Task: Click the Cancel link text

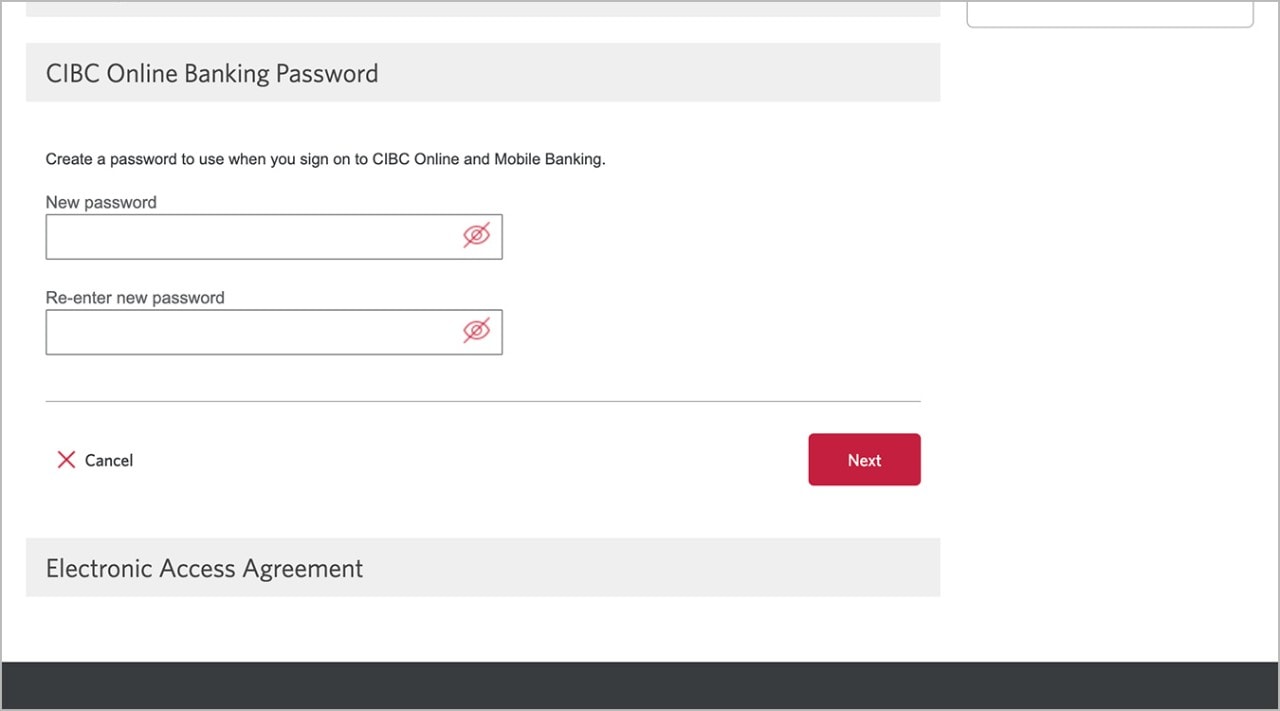Action: coord(109,460)
